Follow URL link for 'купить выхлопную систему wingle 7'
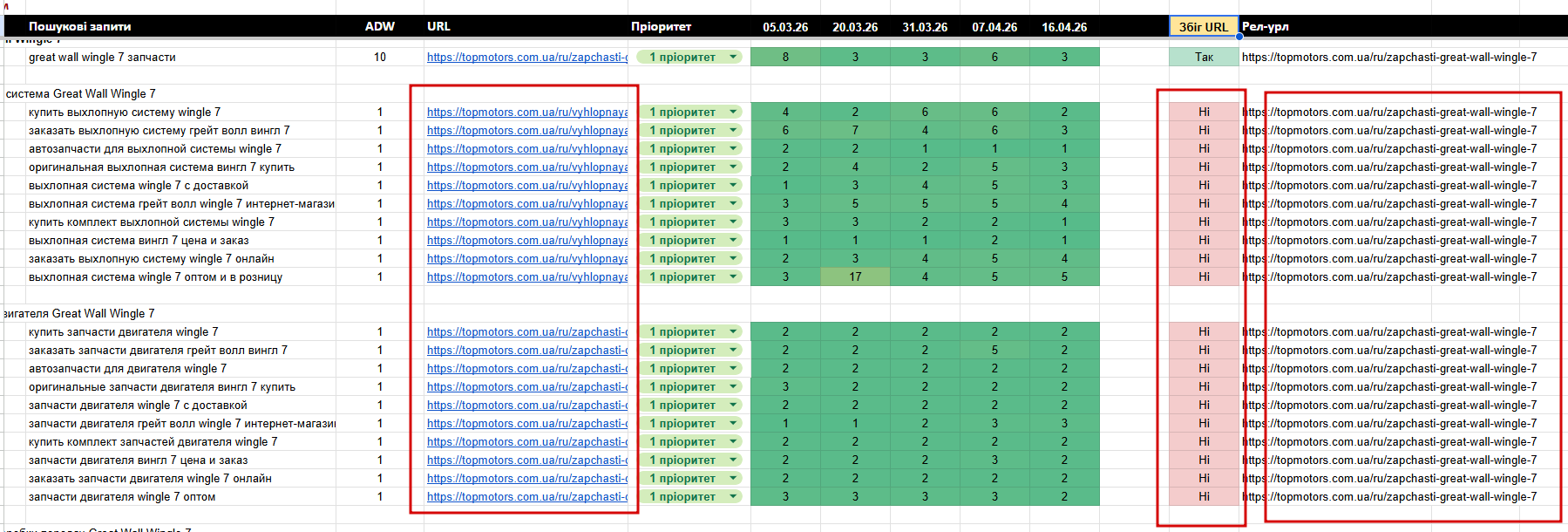The width and height of the screenshot is (1568, 532). (526, 112)
